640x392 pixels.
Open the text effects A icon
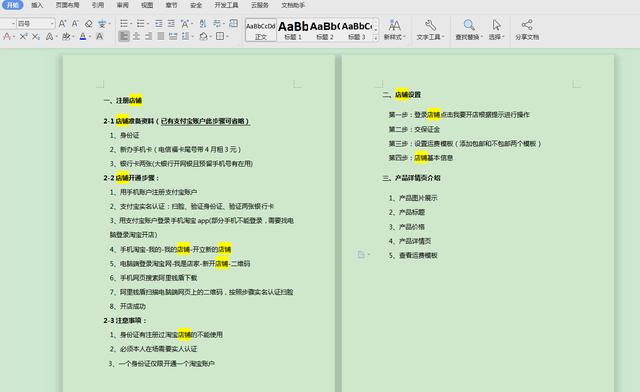click(x=7, y=36)
